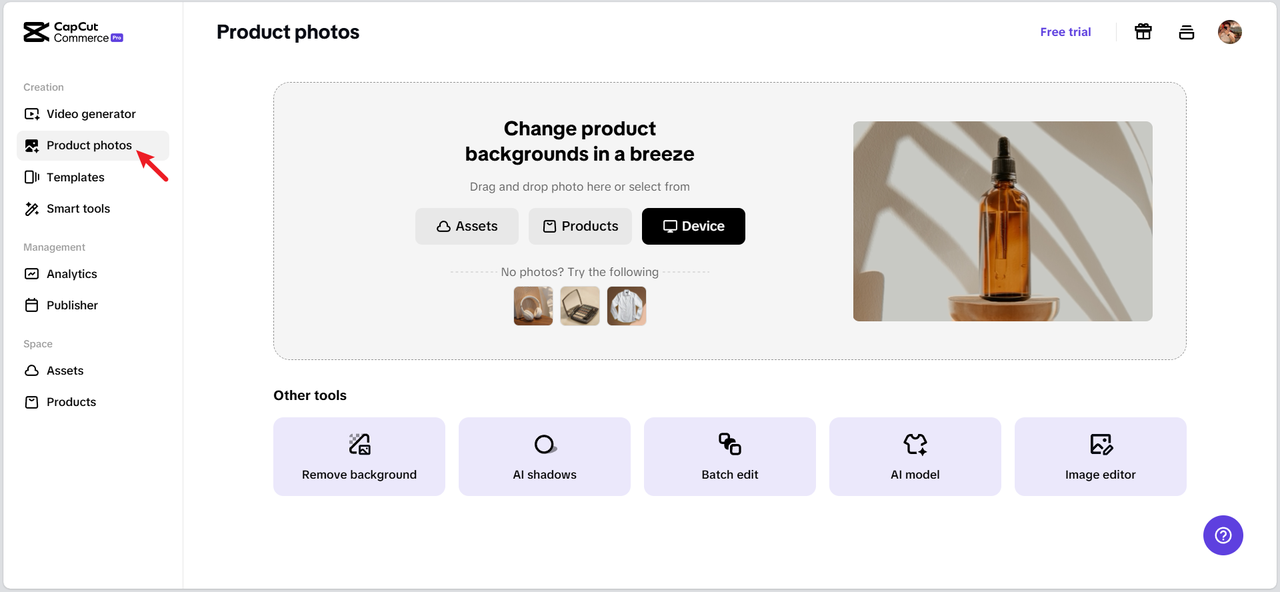Open Analytics under Management
Viewport: 1280px width, 592px height.
click(x=71, y=274)
